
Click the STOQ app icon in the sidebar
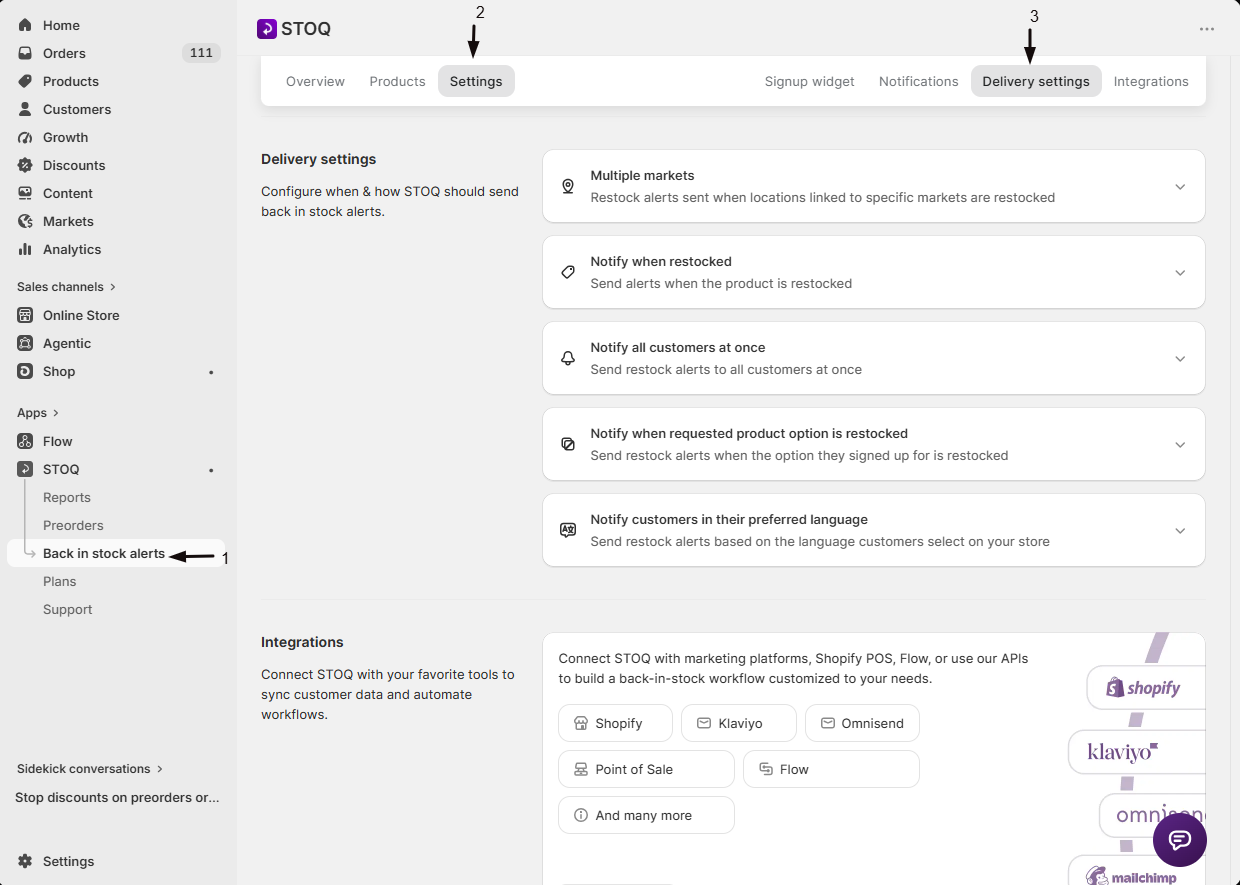[25, 469]
